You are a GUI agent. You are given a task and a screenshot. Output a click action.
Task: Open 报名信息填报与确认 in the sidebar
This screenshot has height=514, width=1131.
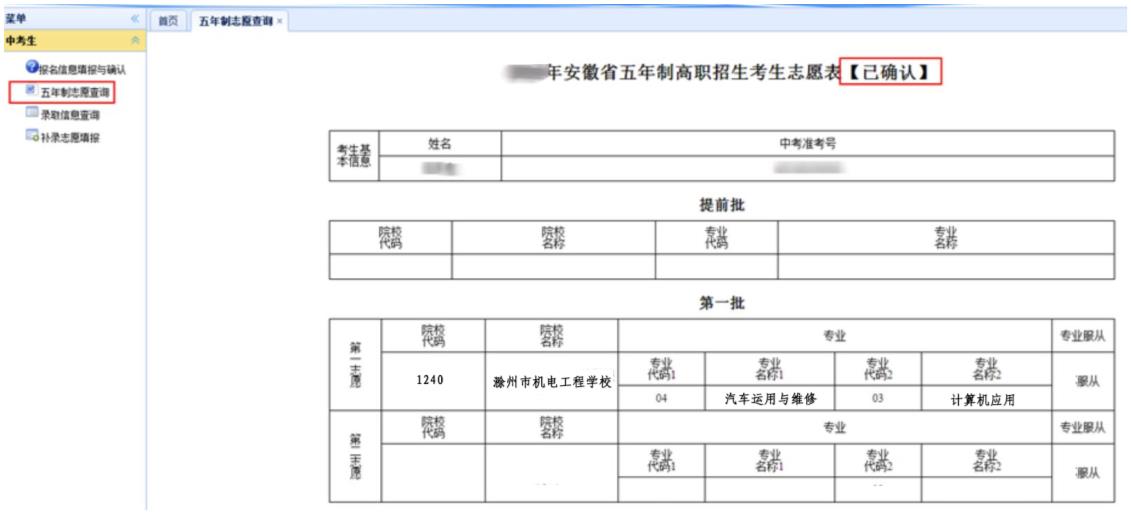82,69
